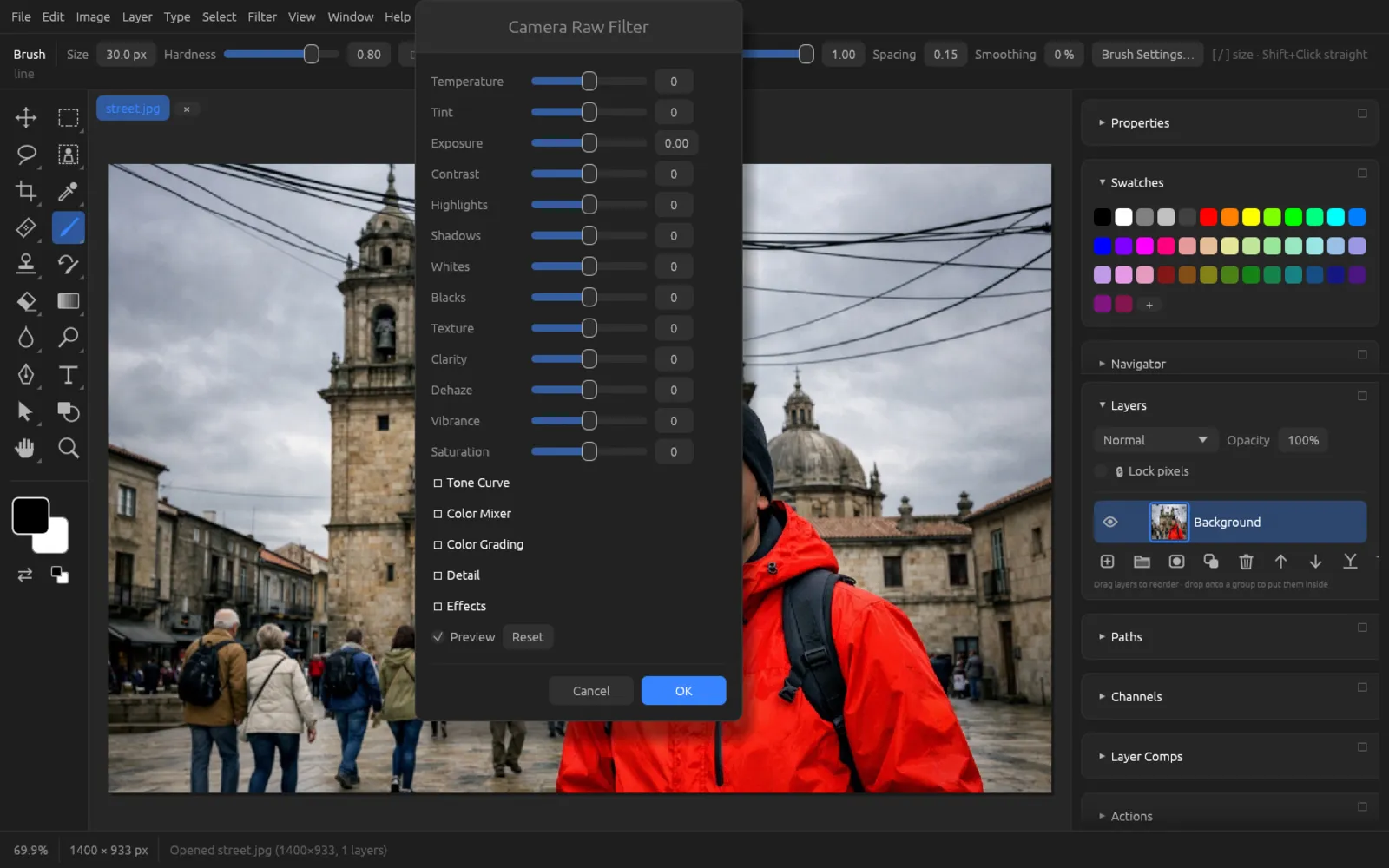The height and width of the screenshot is (868, 1389).
Task: Add a layer mask
Action: (x=1176, y=562)
